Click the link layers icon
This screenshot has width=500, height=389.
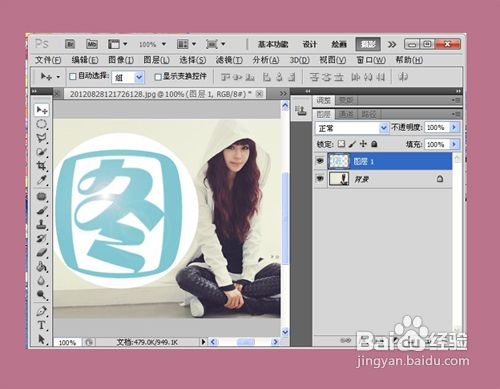(345, 340)
